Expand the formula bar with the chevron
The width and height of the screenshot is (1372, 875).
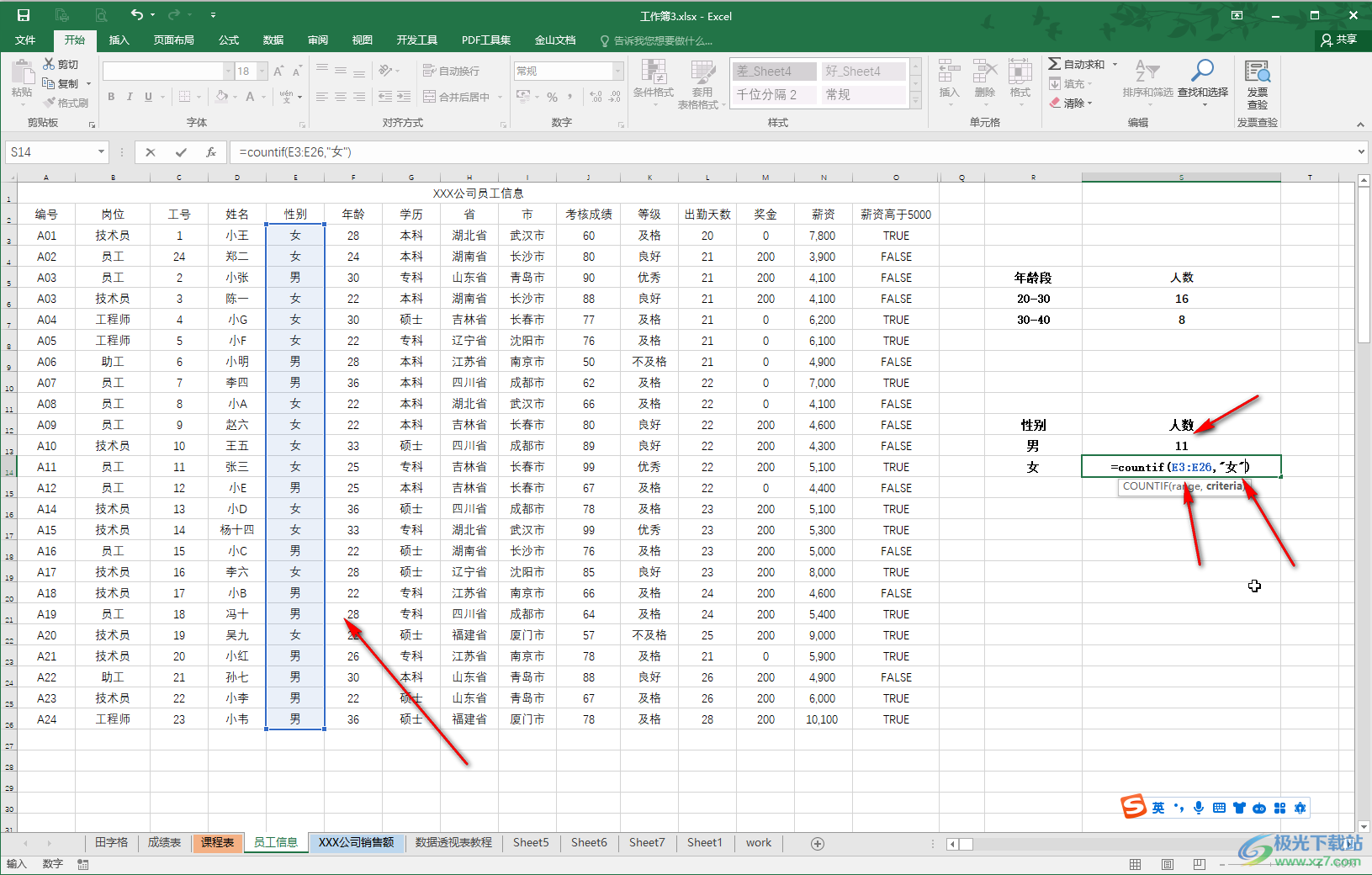[1361, 152]
